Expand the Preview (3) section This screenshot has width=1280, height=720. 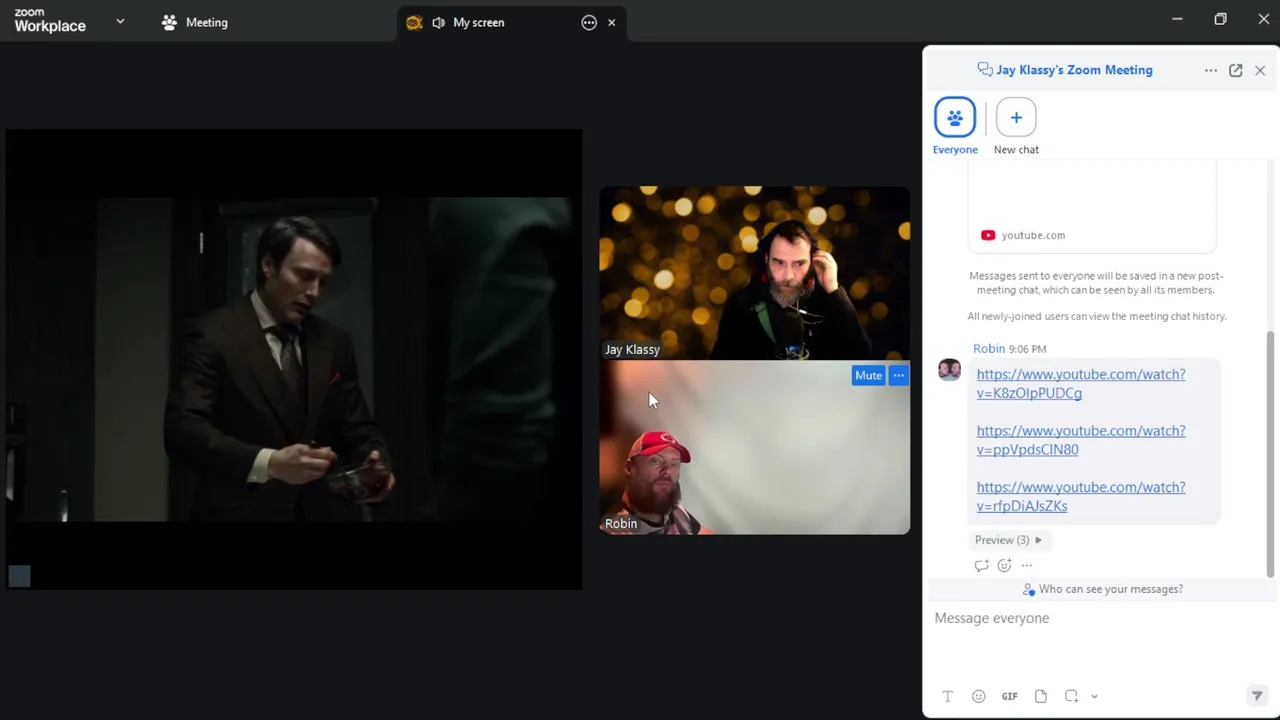1008,540
